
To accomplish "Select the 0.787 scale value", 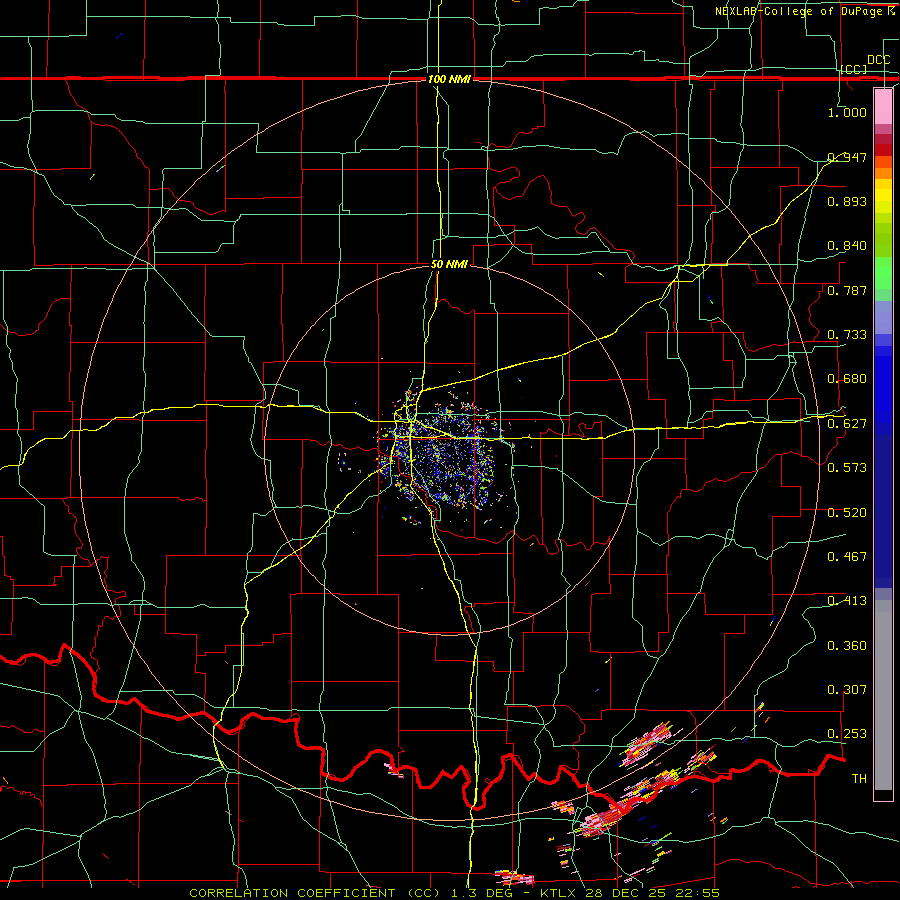I will (x=847, y=290).
